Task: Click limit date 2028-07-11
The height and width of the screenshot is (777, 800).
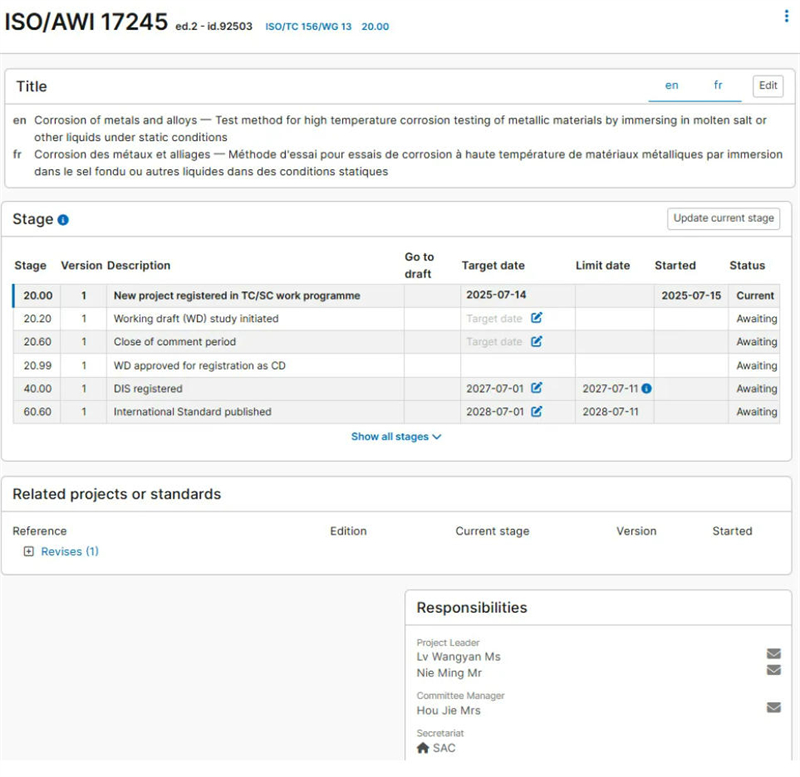Action: [x=610, y=412]
